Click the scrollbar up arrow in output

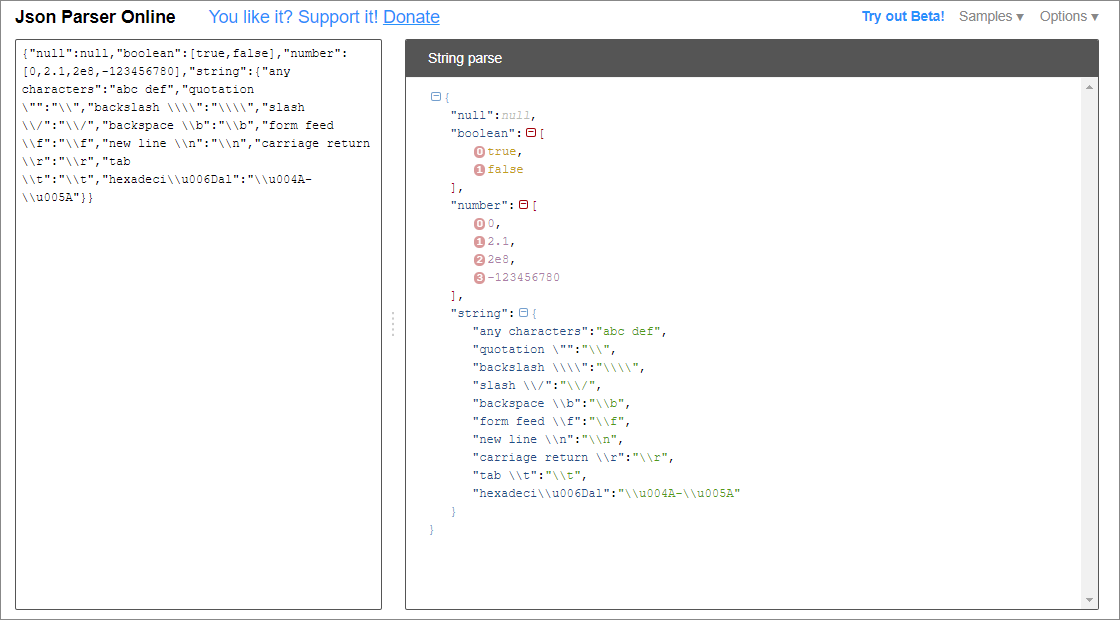click(1089, 87)
